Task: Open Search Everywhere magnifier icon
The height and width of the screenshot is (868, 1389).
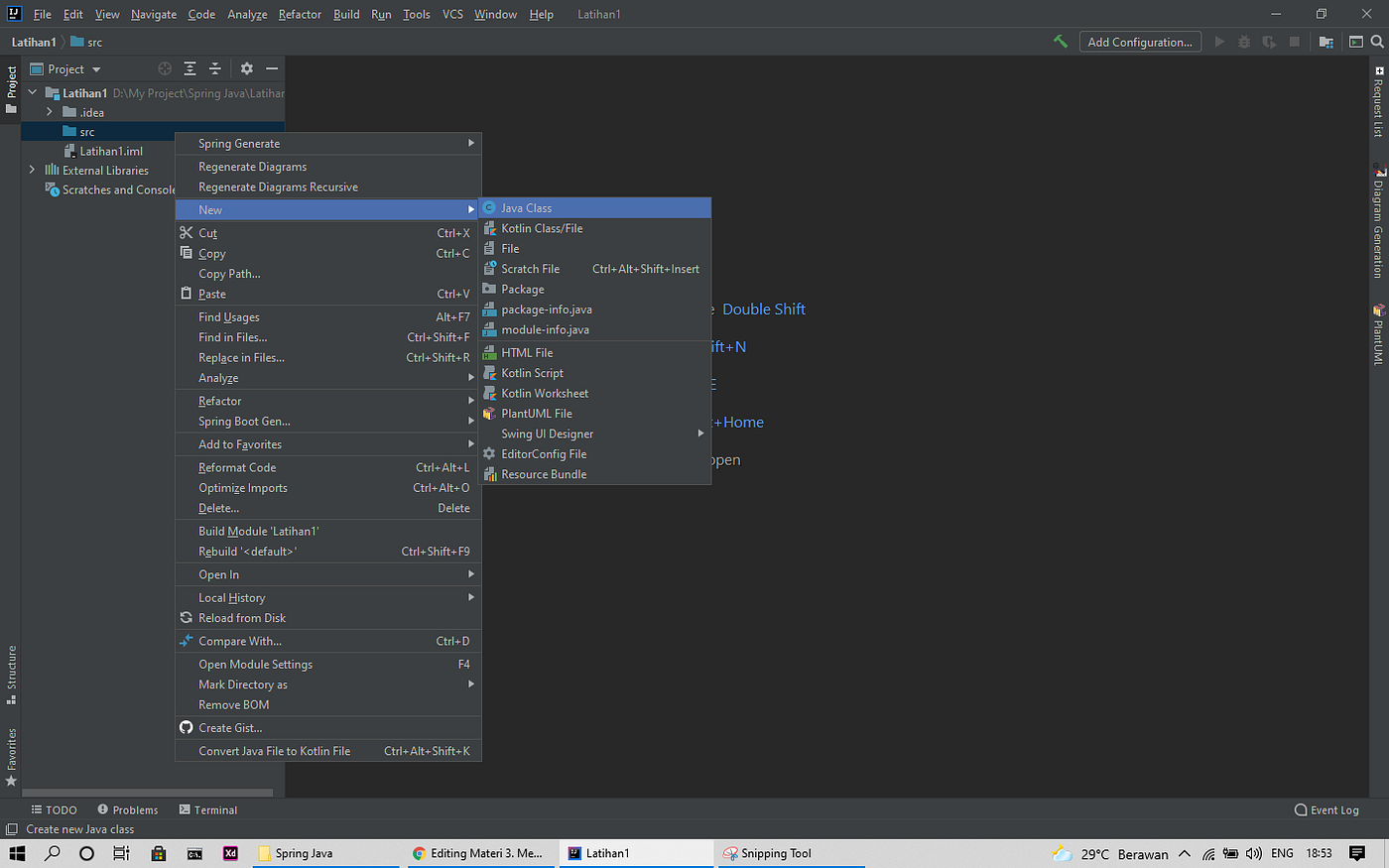Action: 1377,42
